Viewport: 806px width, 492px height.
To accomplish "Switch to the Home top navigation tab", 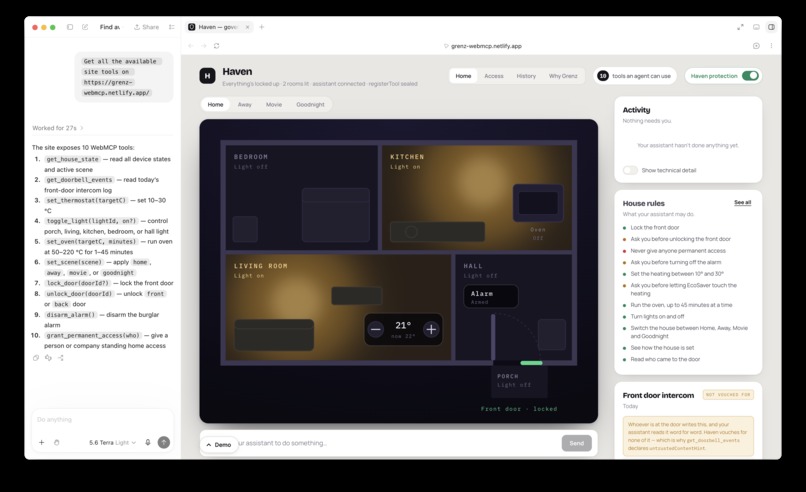I will [x=463, y=76].
